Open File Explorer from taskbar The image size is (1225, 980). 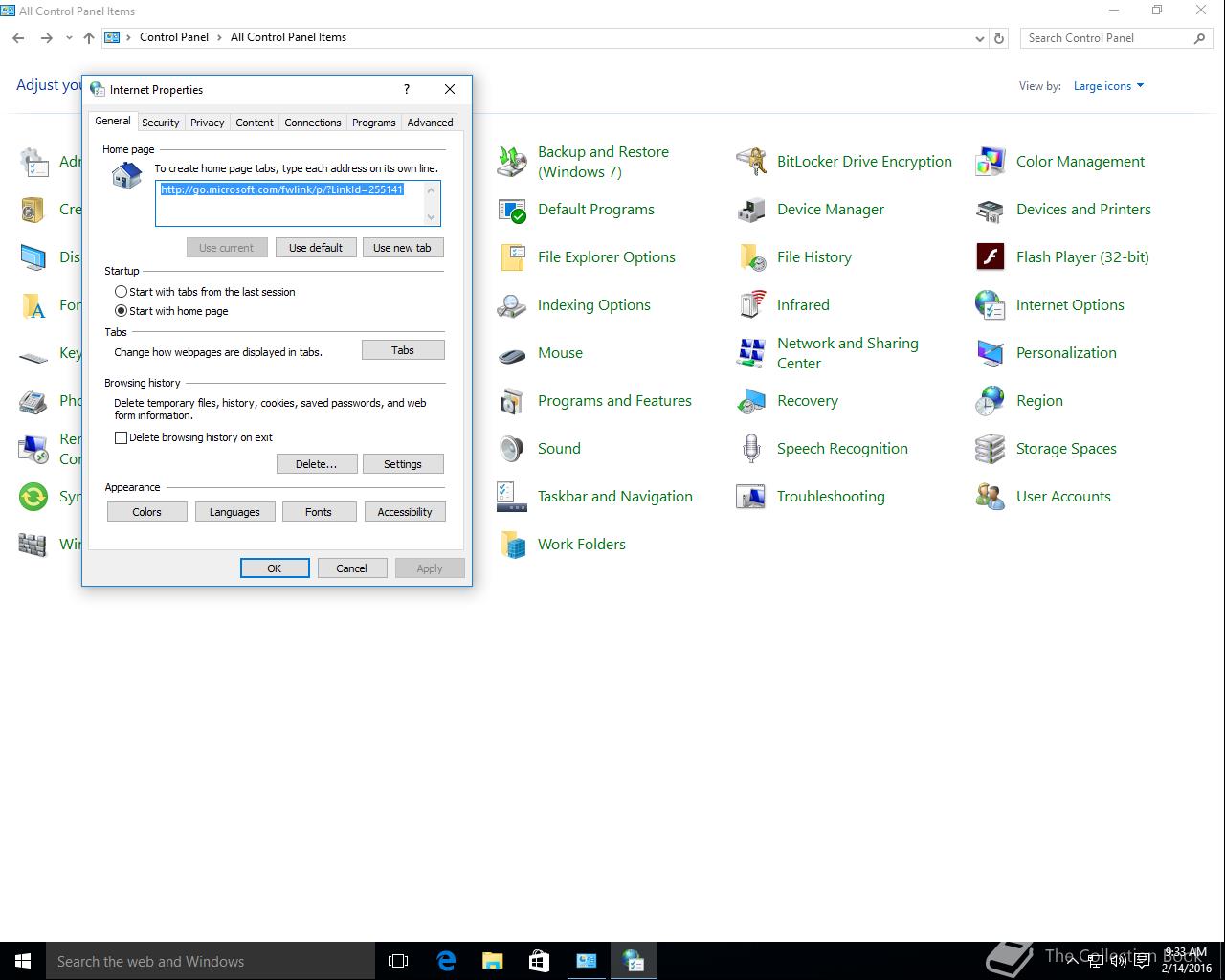coord(493,961)
